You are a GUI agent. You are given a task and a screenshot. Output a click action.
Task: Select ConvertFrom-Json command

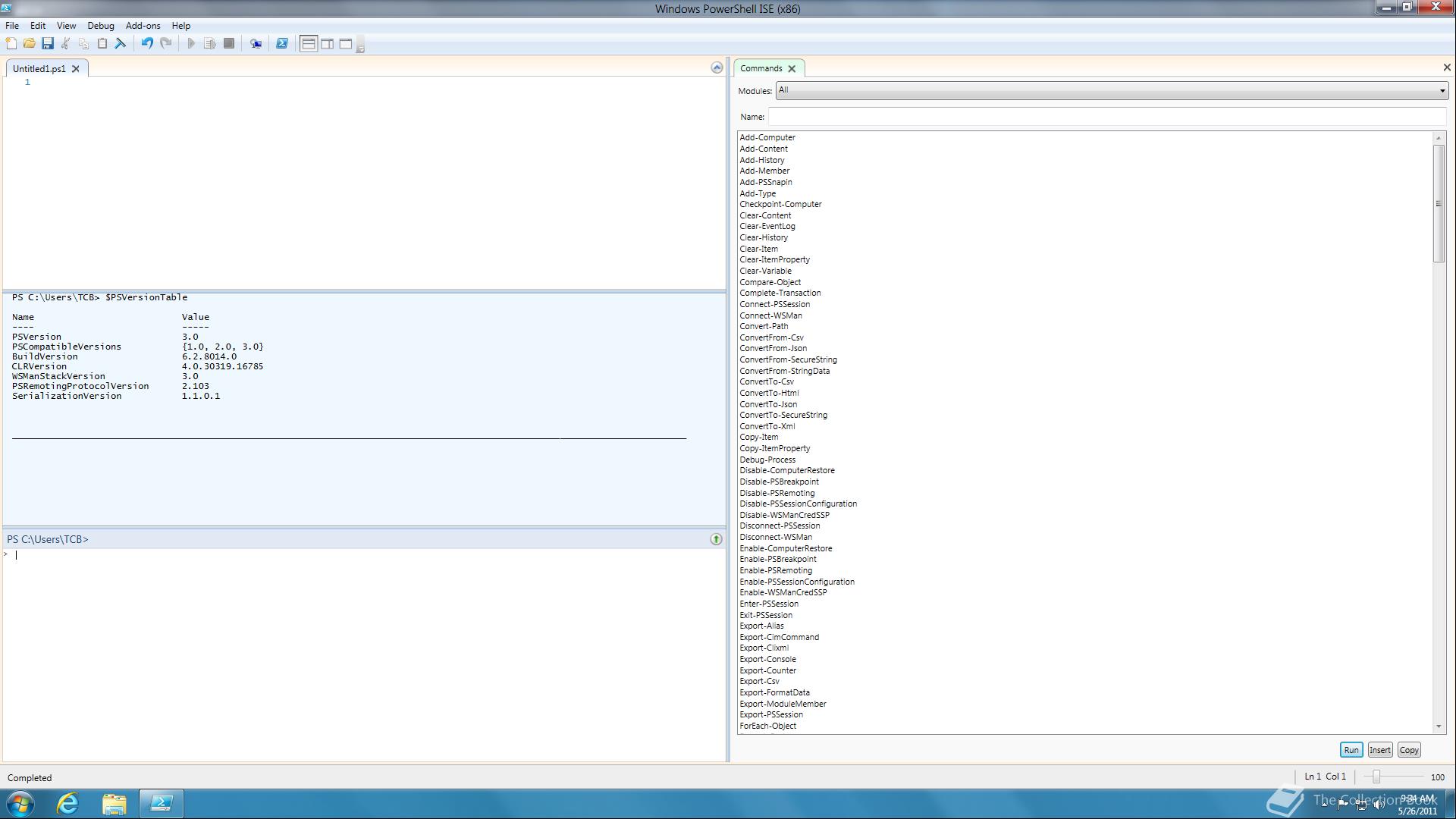point(773,348)
